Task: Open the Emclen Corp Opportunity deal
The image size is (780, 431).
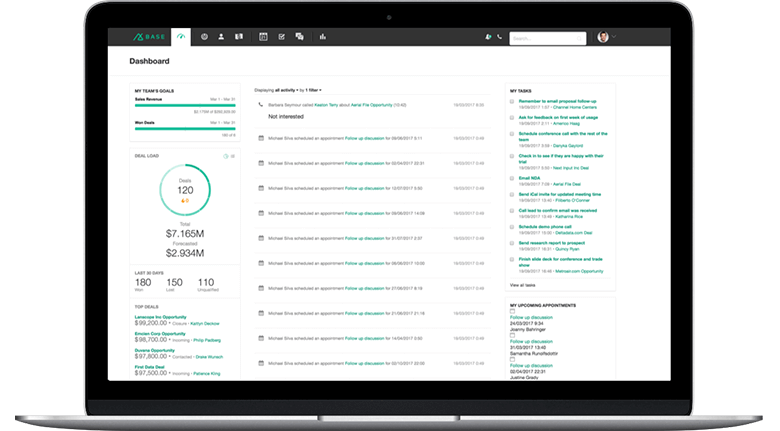Action: [160, 334]
